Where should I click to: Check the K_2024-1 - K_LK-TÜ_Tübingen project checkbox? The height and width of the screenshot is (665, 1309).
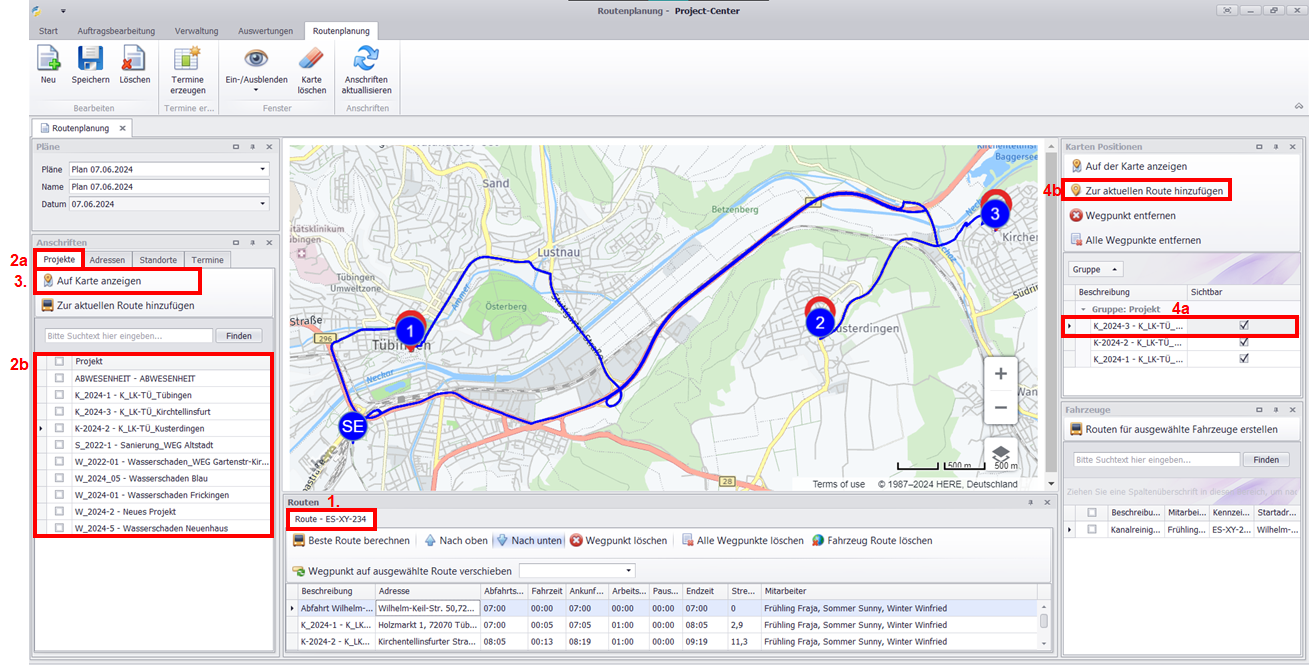(60, 395)
